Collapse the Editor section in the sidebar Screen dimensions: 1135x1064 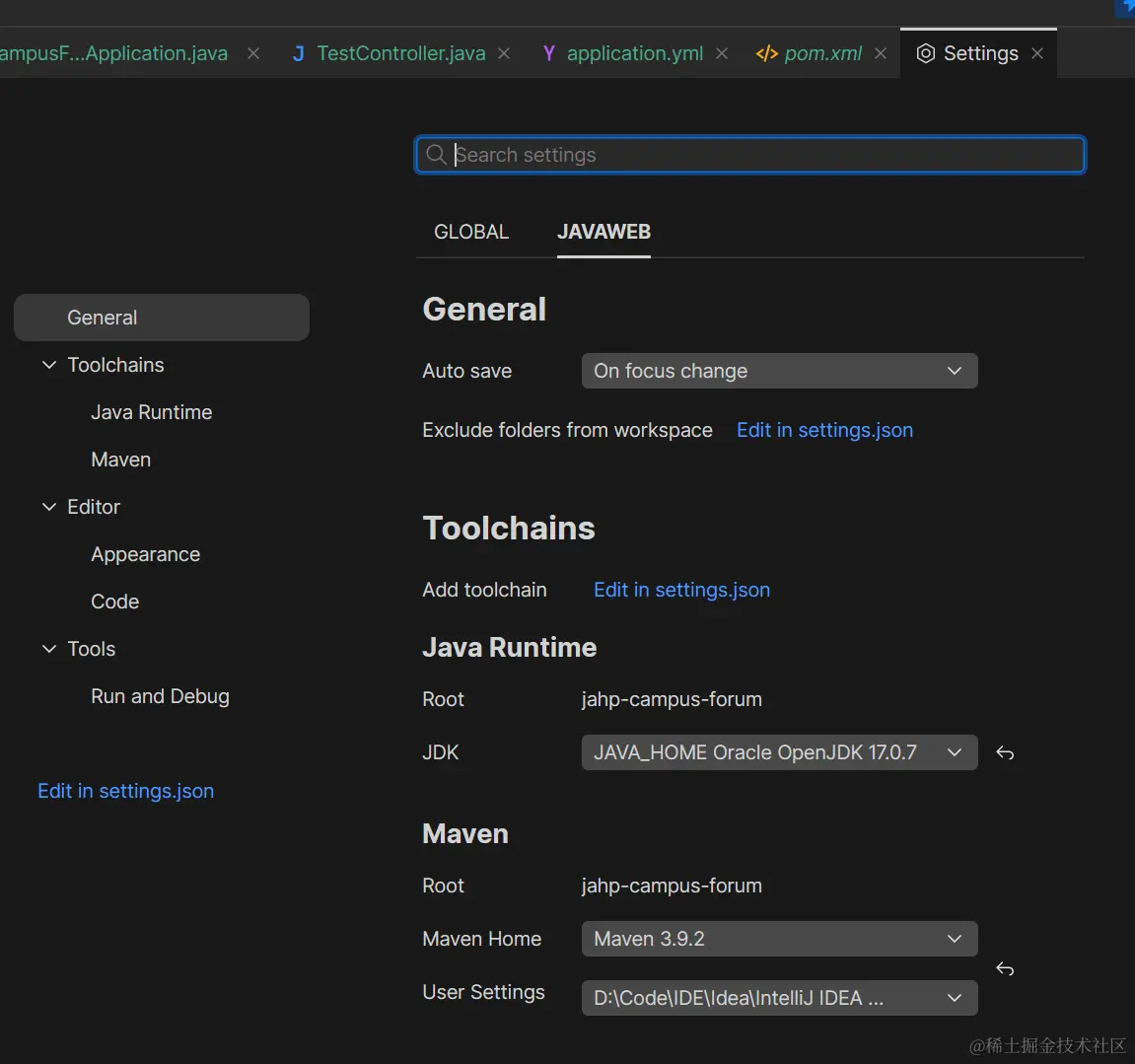tap(48, 507)
